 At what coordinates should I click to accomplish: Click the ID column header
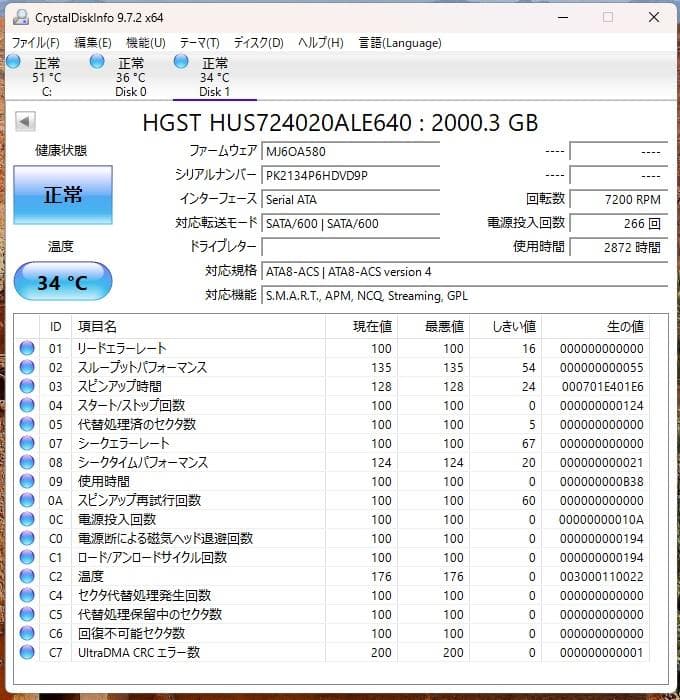click(55, 326)
